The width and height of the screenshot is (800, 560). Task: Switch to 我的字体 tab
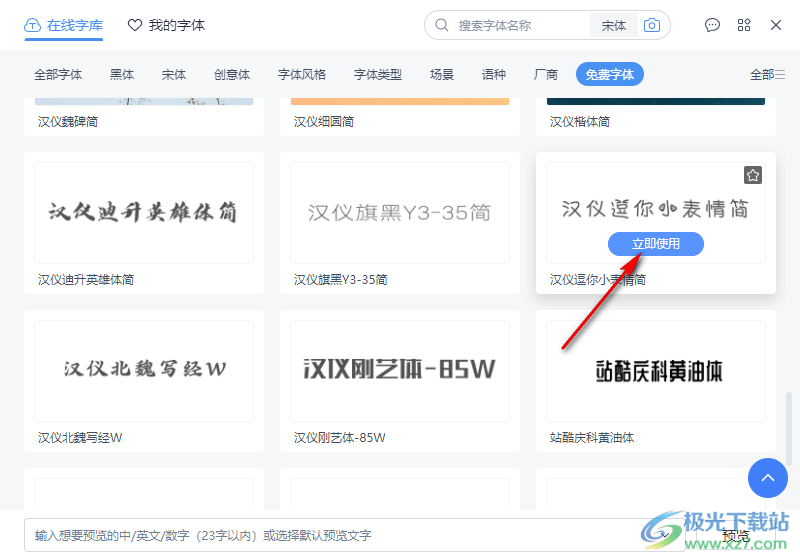[x=166, y=25]
